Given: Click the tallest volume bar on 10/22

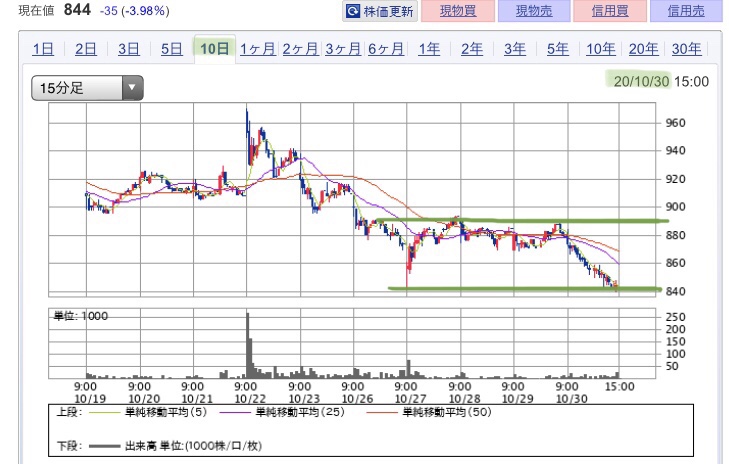Looking at the screenshot, I should pyautogui.click(x=247, y=345).
